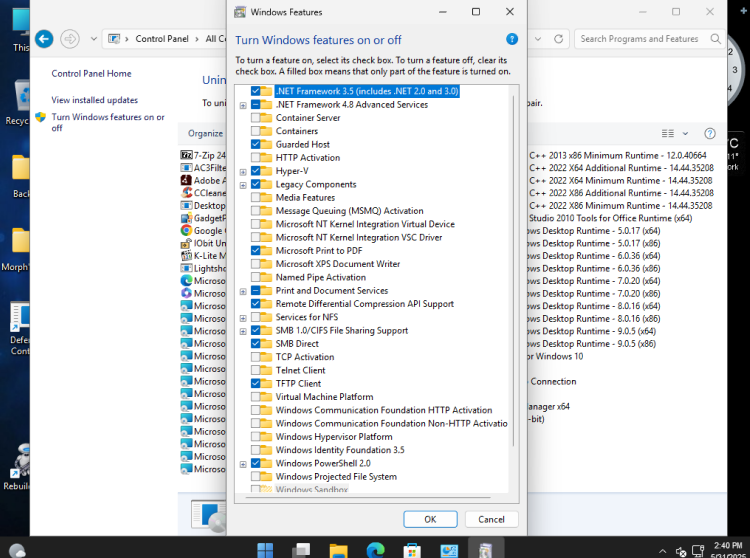Click the Windows Features taskbar icon
This screenshot has height=558, width=750.
tap(485, 550)
